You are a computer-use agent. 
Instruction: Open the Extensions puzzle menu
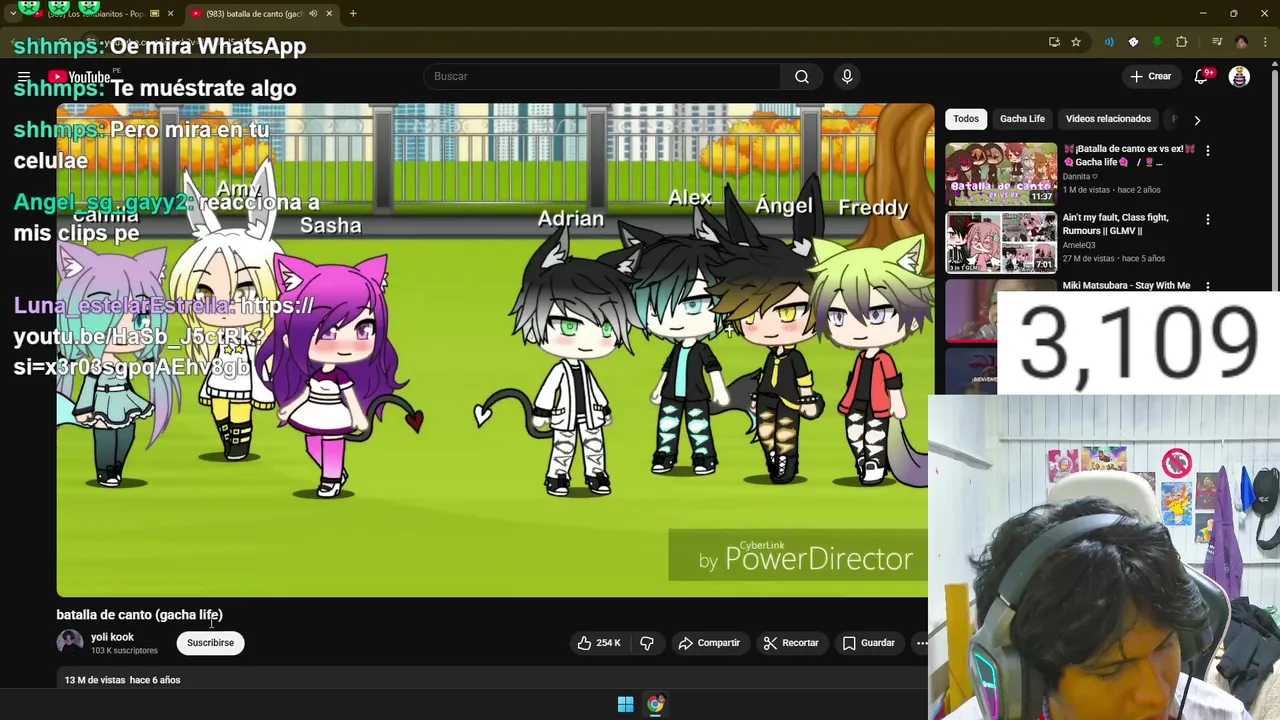[x=1182, y=42]
